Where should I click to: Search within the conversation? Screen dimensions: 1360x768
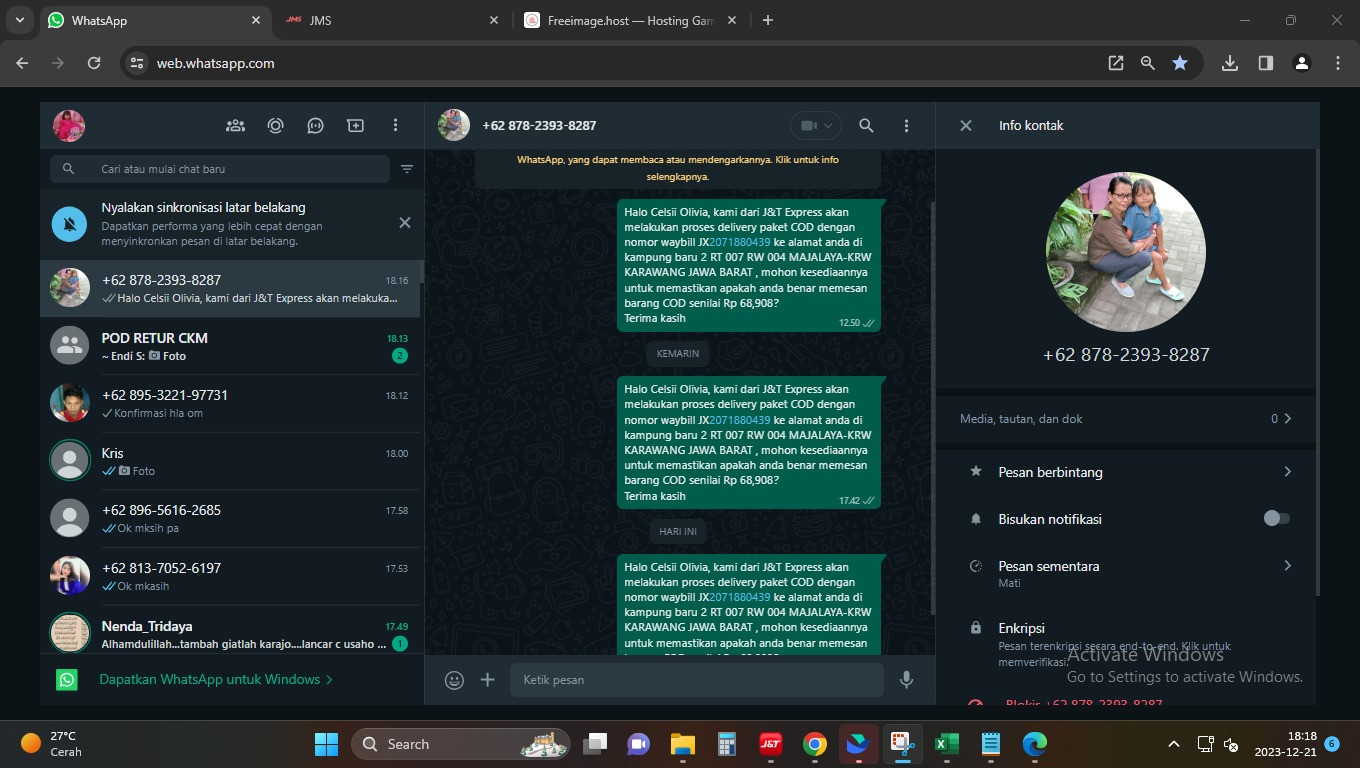[866, 125]
